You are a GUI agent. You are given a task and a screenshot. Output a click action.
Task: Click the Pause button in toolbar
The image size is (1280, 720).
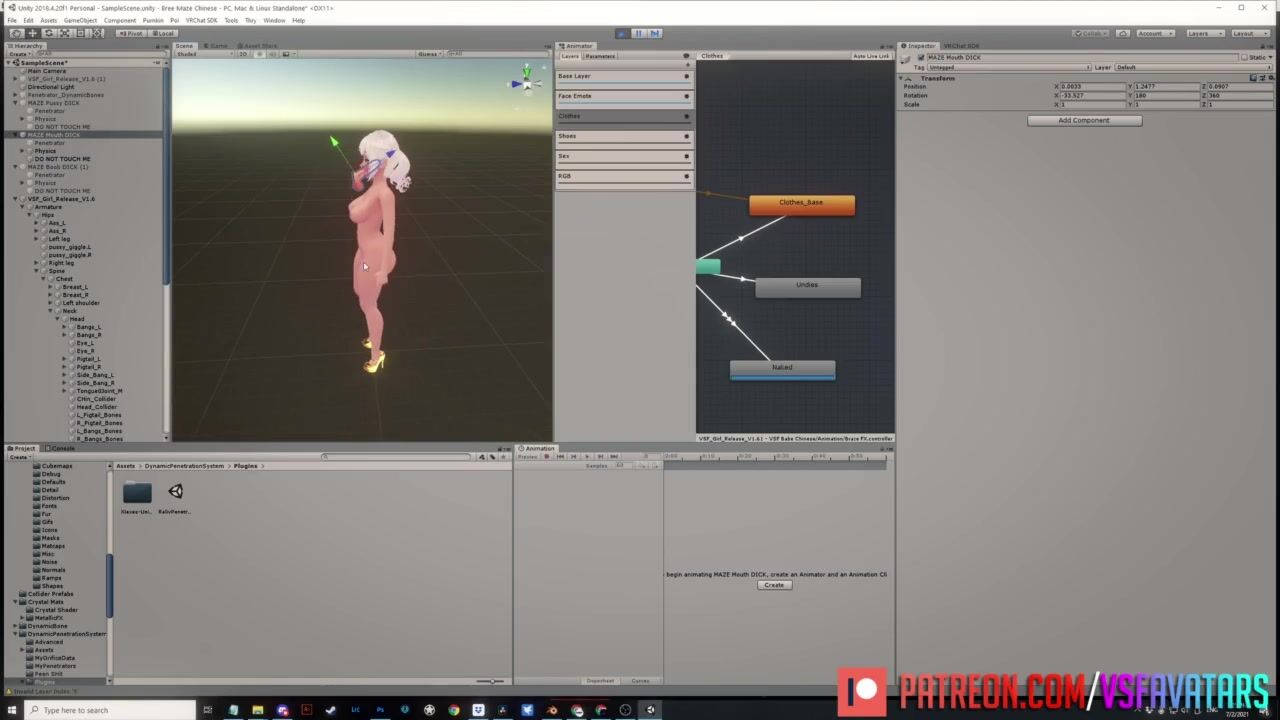point(638,33)
